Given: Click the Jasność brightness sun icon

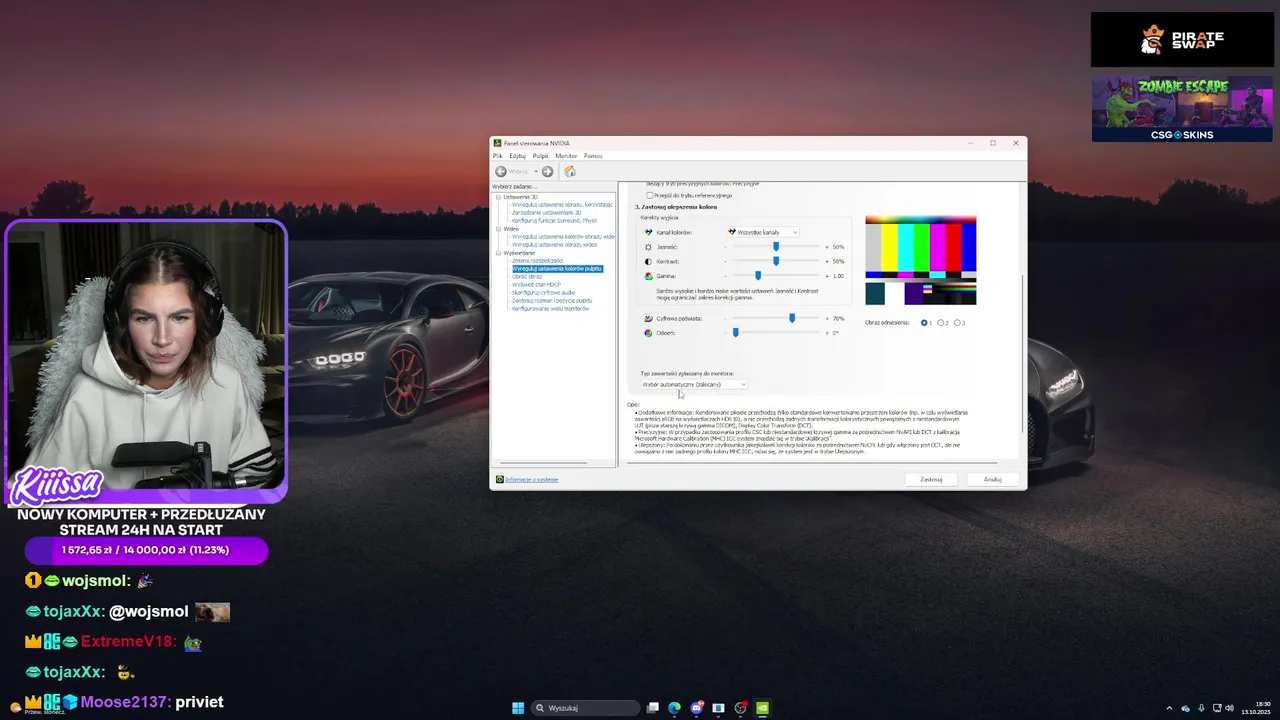Looking at the screenshot, I should coord(648,246).
